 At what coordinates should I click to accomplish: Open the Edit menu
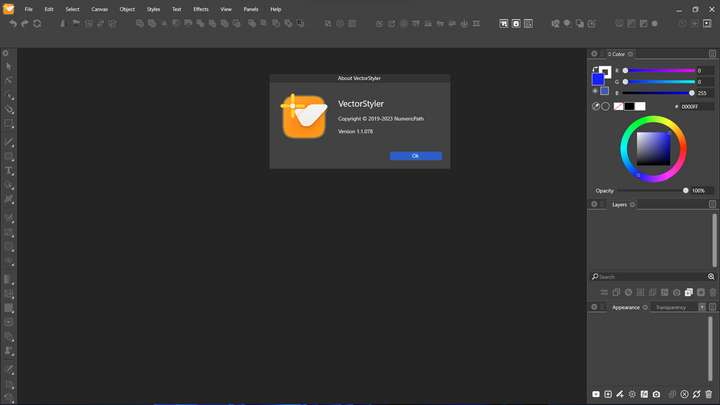49,9
